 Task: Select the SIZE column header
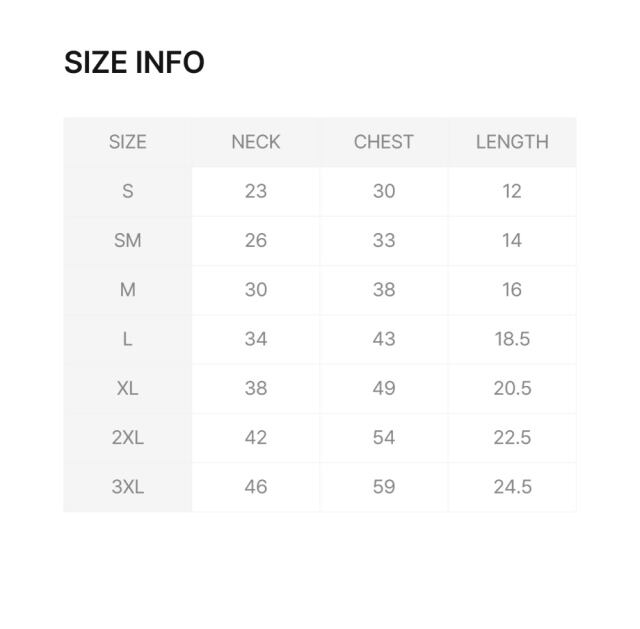(x=127, y=142)
